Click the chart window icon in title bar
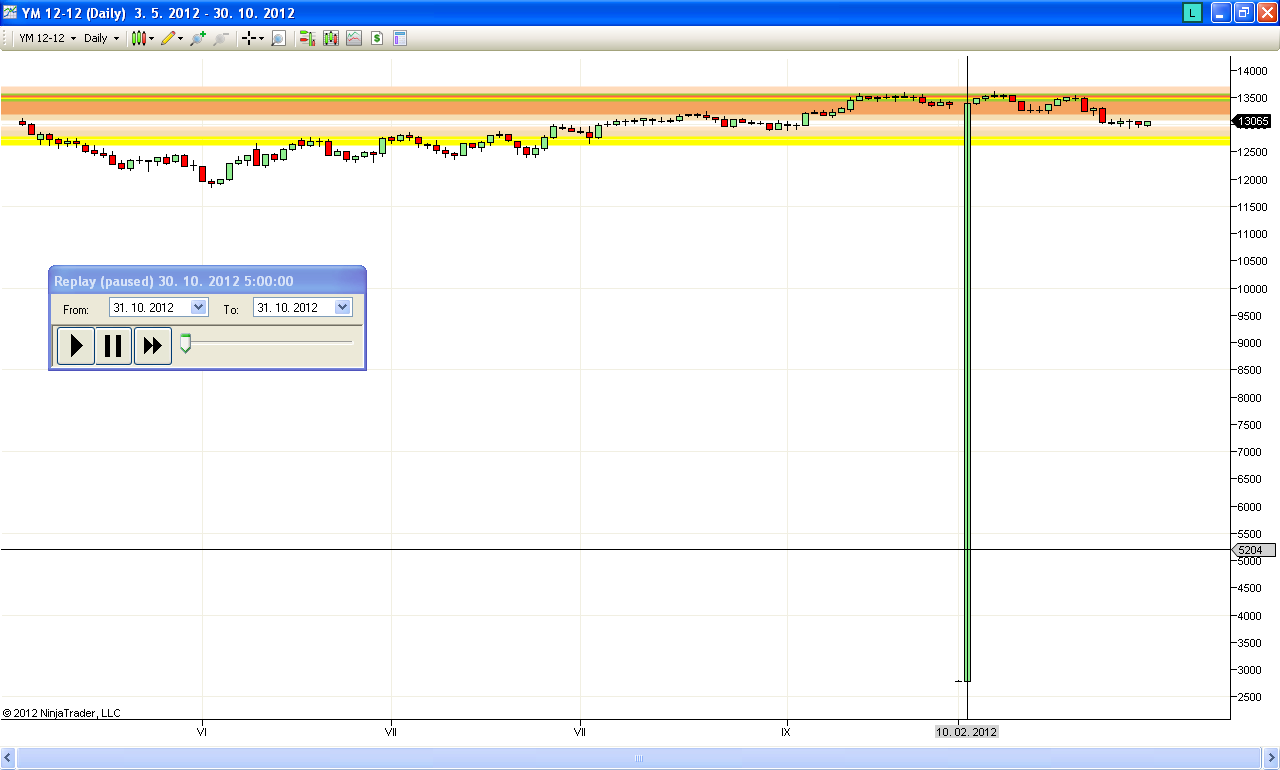Screen dimensions: 1280x770 (x=10, y=13)
